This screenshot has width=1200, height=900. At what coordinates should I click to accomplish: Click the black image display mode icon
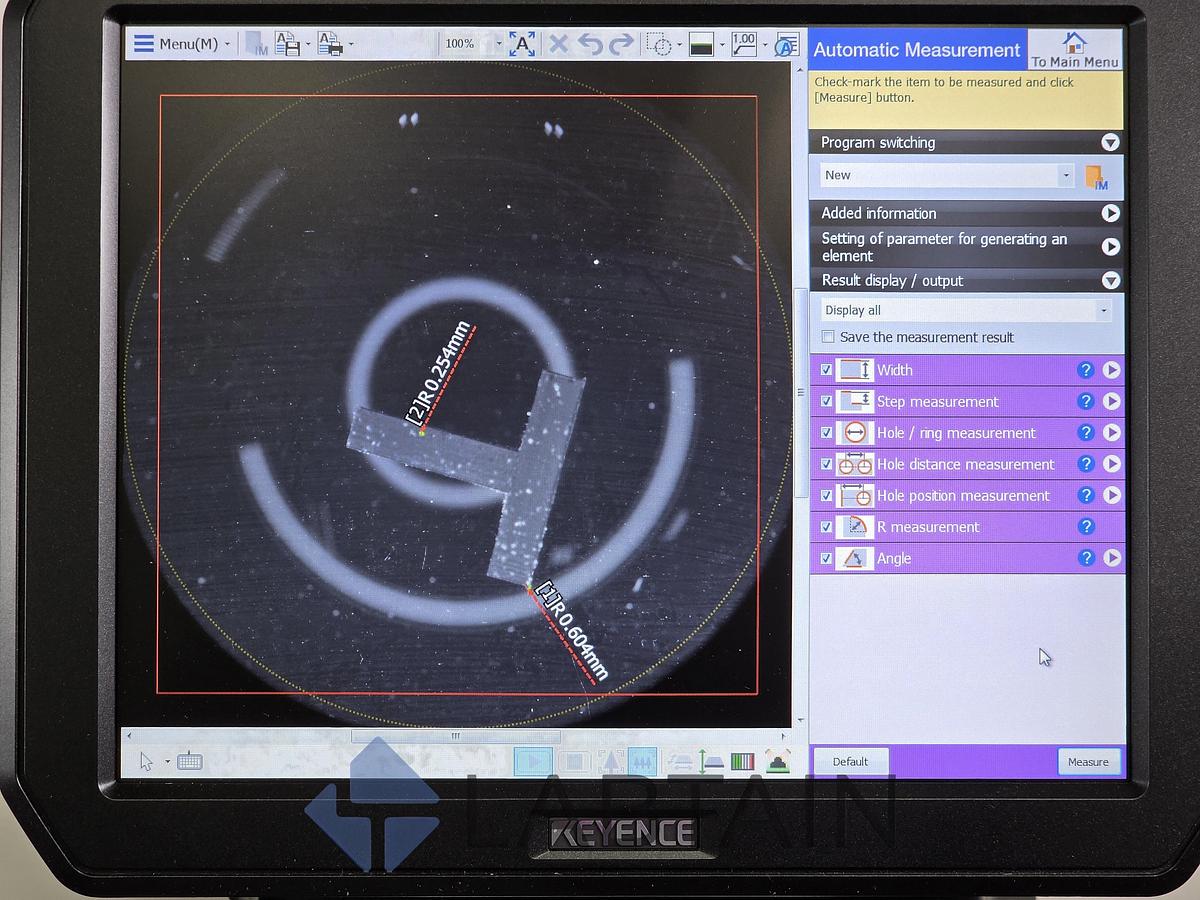coord(701,45)
